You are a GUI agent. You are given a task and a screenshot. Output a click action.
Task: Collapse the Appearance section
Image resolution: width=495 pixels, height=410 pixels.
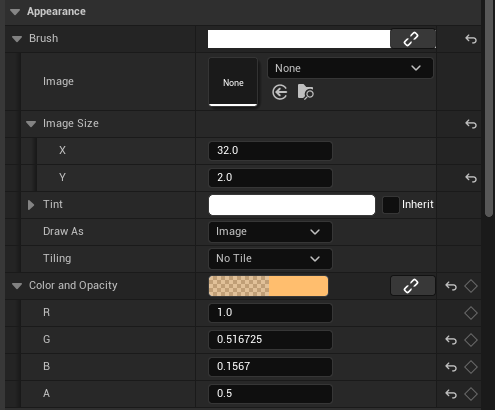[x=15, y=12]
